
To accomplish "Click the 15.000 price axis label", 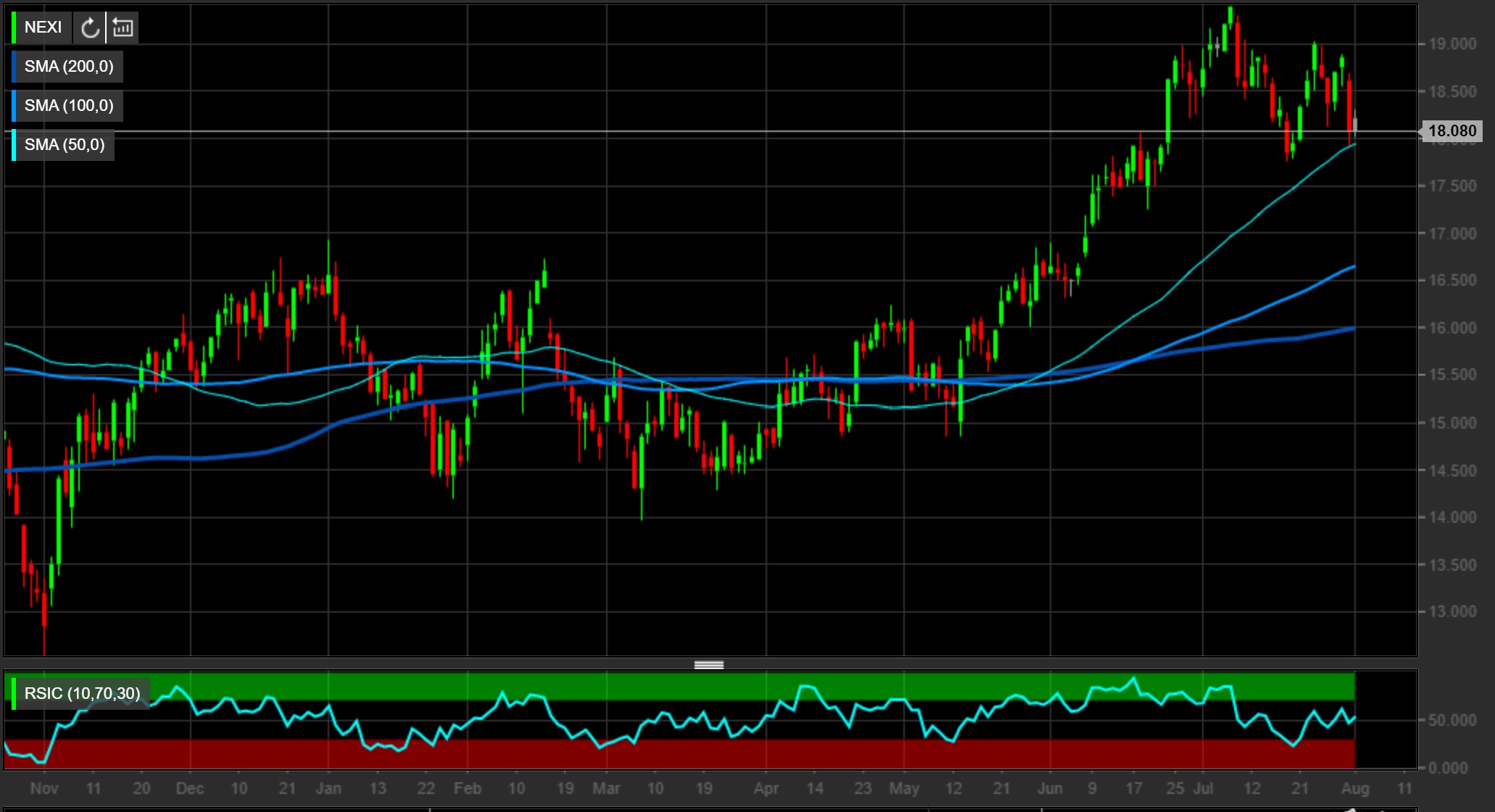I will [1452, 423].
